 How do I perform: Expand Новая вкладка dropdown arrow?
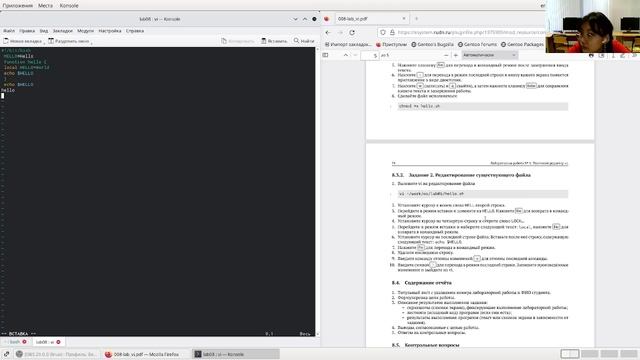coord(44,42)
